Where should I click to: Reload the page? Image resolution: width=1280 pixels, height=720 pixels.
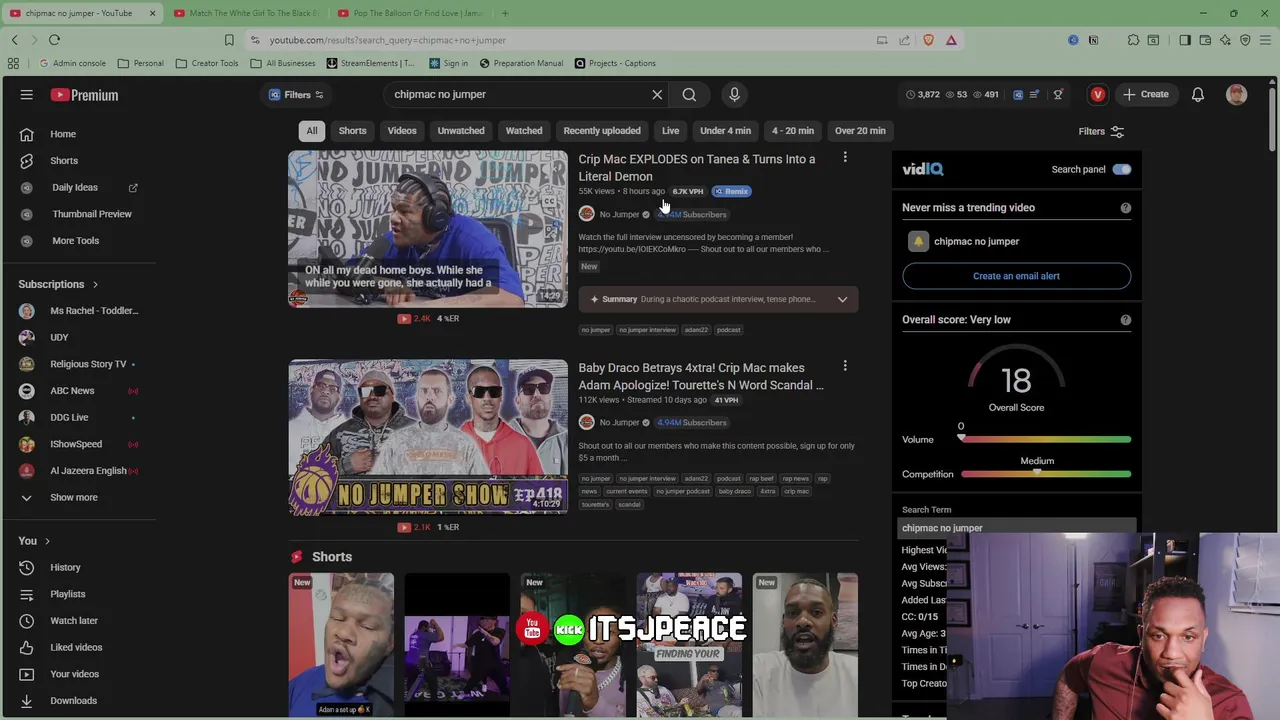pos(54,40)
